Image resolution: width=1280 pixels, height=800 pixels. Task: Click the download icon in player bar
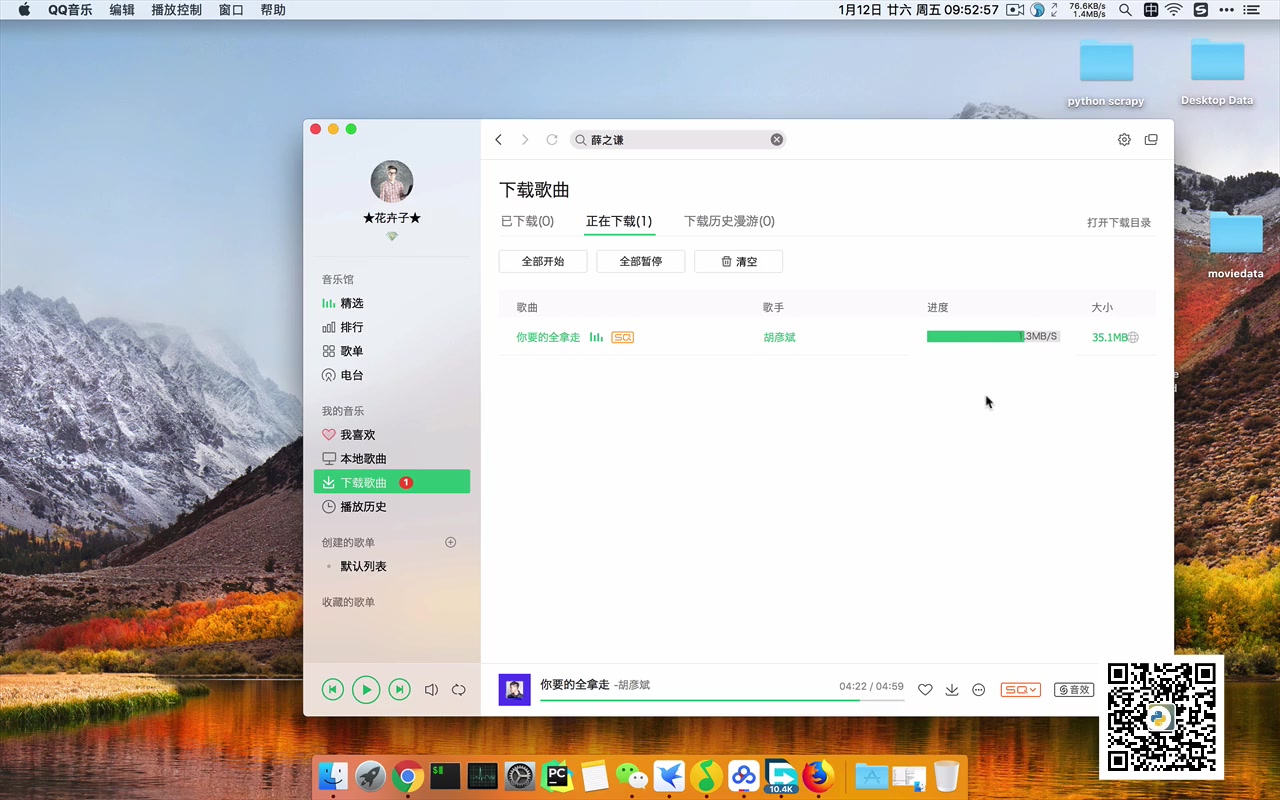[x=952, y=690]
